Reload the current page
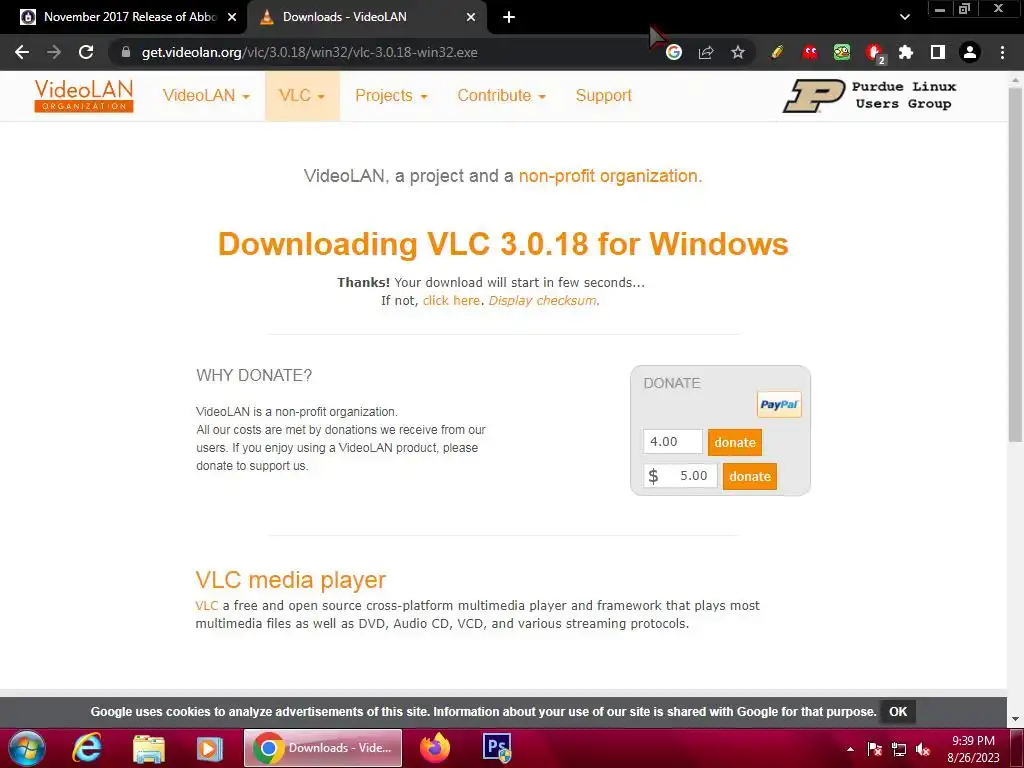The height and width of the screenshot is (768, 1024). (86, 52)
